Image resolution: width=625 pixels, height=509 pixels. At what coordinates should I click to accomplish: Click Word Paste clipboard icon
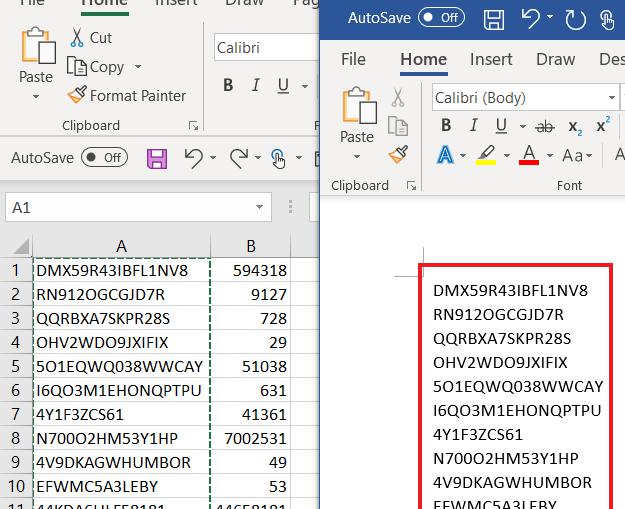[x=360, y=105]
